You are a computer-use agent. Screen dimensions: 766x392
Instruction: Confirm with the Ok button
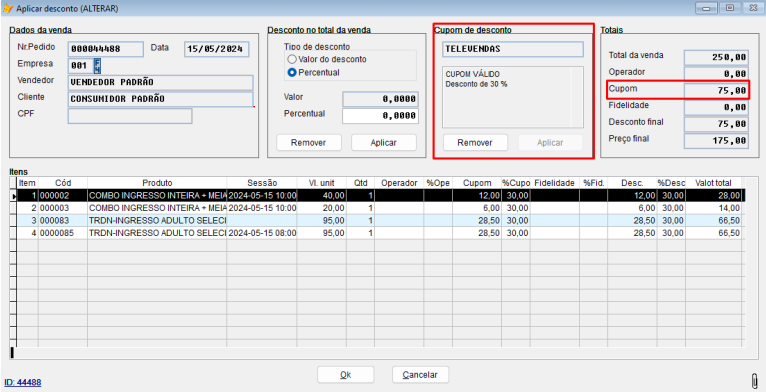[x=345, y=375]
